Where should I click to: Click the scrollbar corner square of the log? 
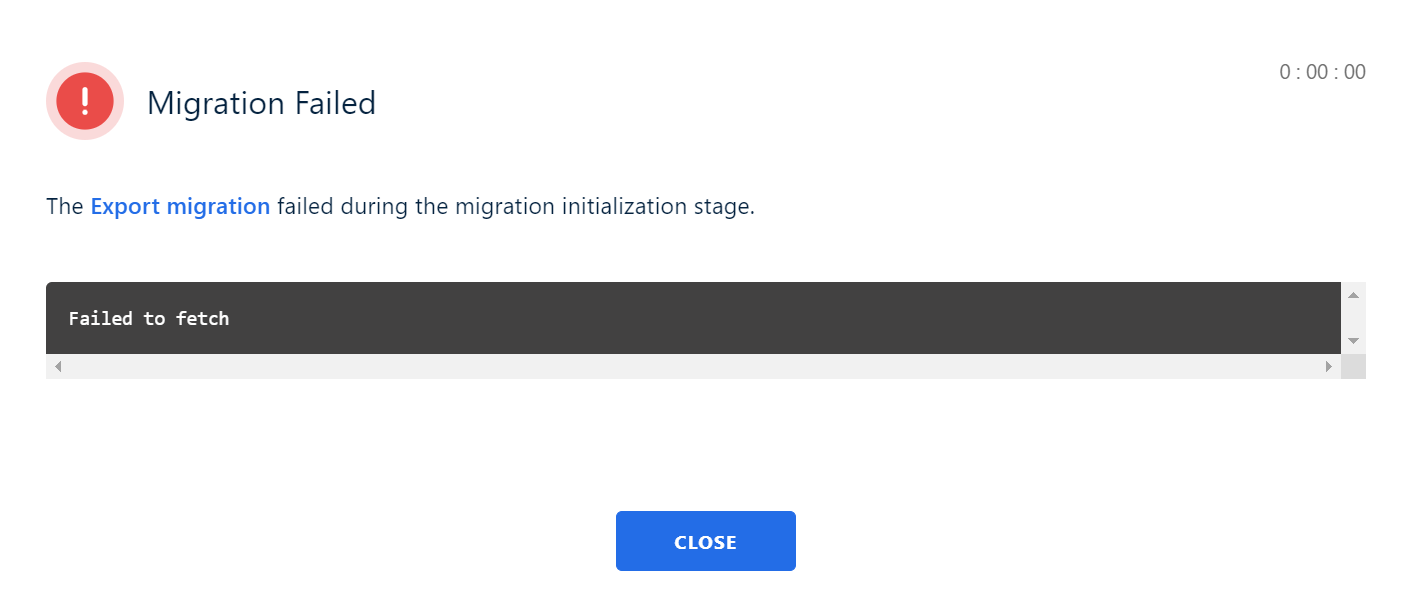[x=1353, y=367]
